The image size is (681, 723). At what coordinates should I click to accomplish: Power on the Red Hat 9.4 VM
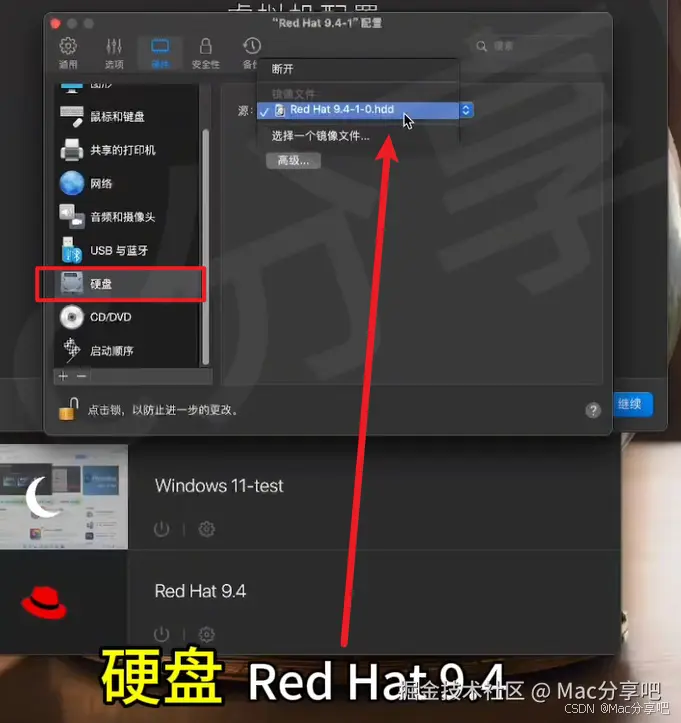[161, 634]
